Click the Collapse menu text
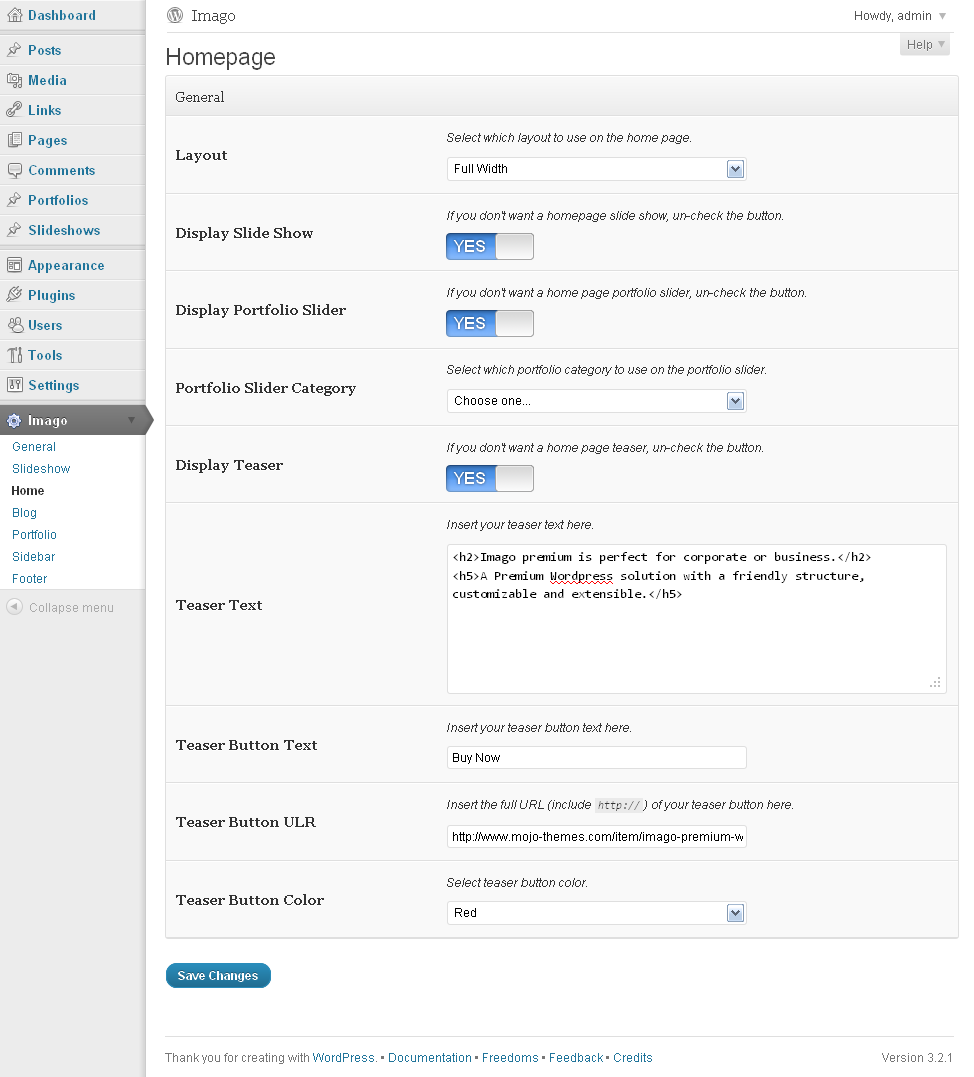This screenshot has width=974, height=1077. coord(71,607)
